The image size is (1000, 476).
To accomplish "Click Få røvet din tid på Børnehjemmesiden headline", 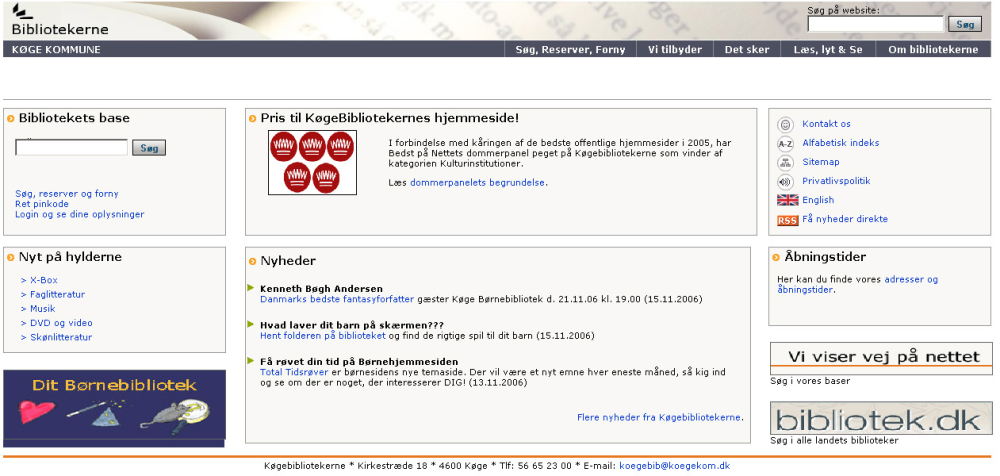I will (359, 362).
